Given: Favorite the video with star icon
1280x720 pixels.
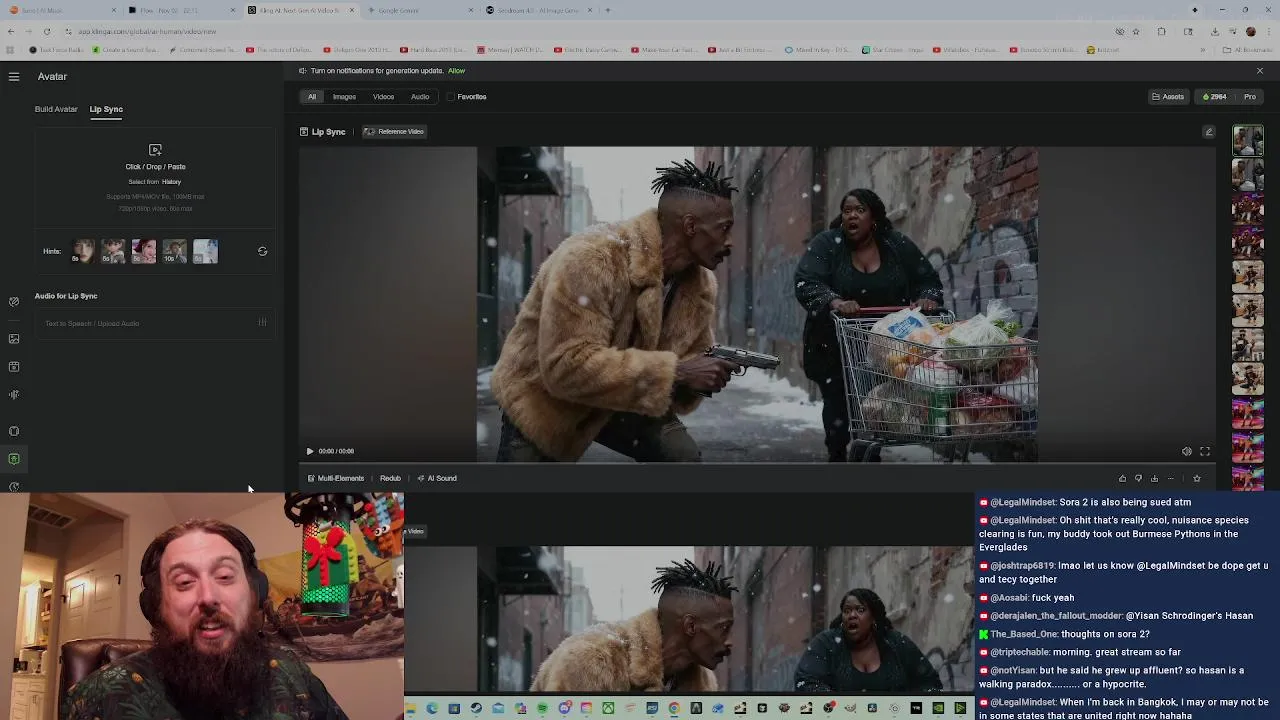Looking at the screenshot, I should click(1196, 478).
